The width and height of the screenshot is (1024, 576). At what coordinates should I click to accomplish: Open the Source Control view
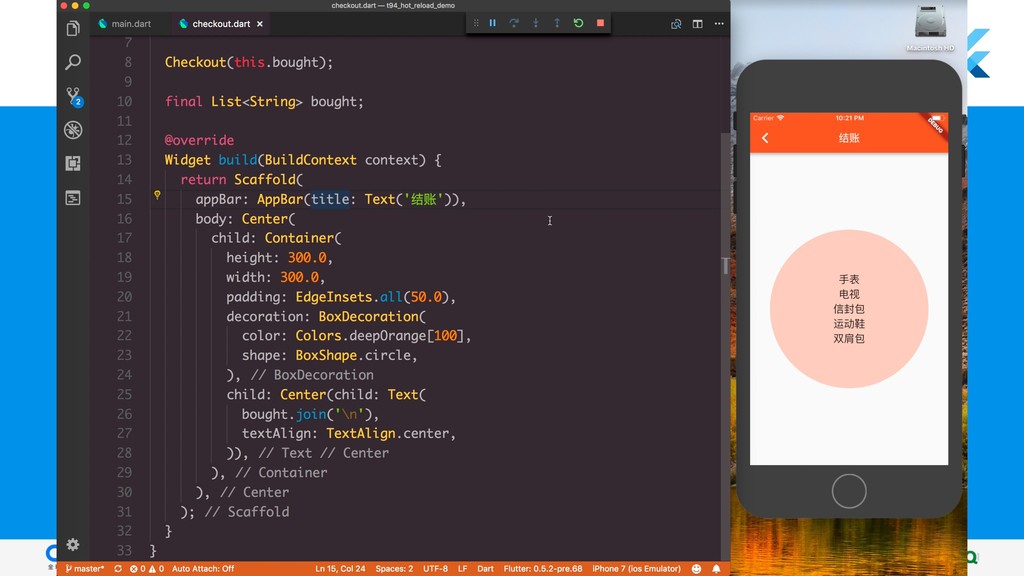[x=73, y=96]
